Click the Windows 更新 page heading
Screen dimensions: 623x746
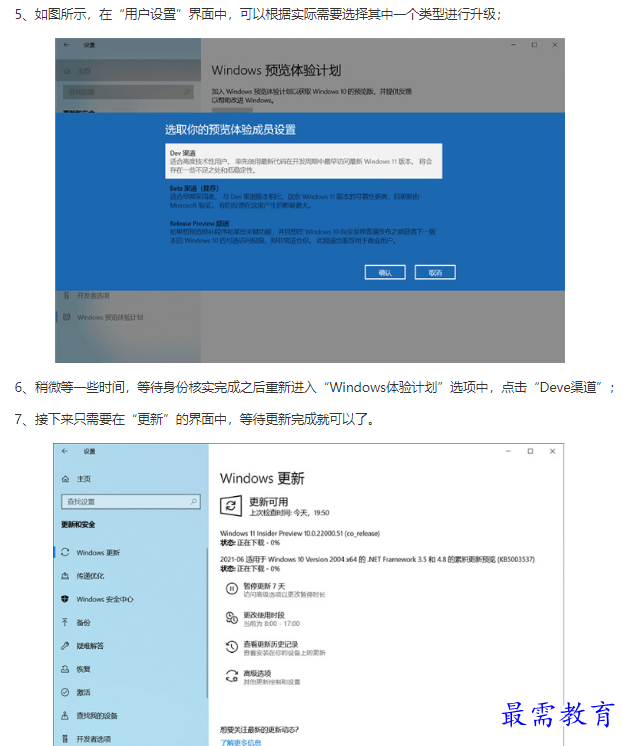262,478
